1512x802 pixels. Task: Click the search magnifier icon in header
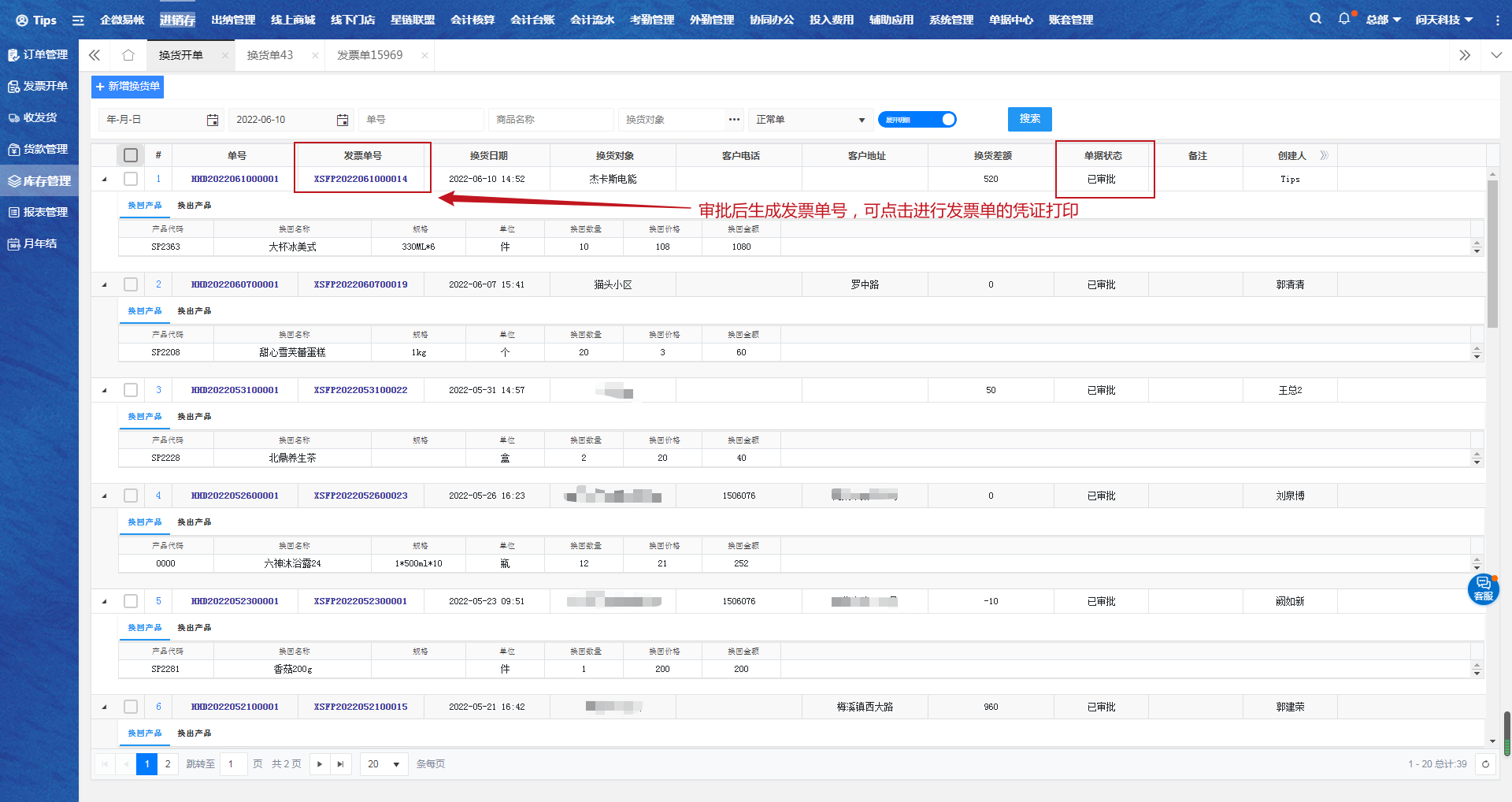1315,19
